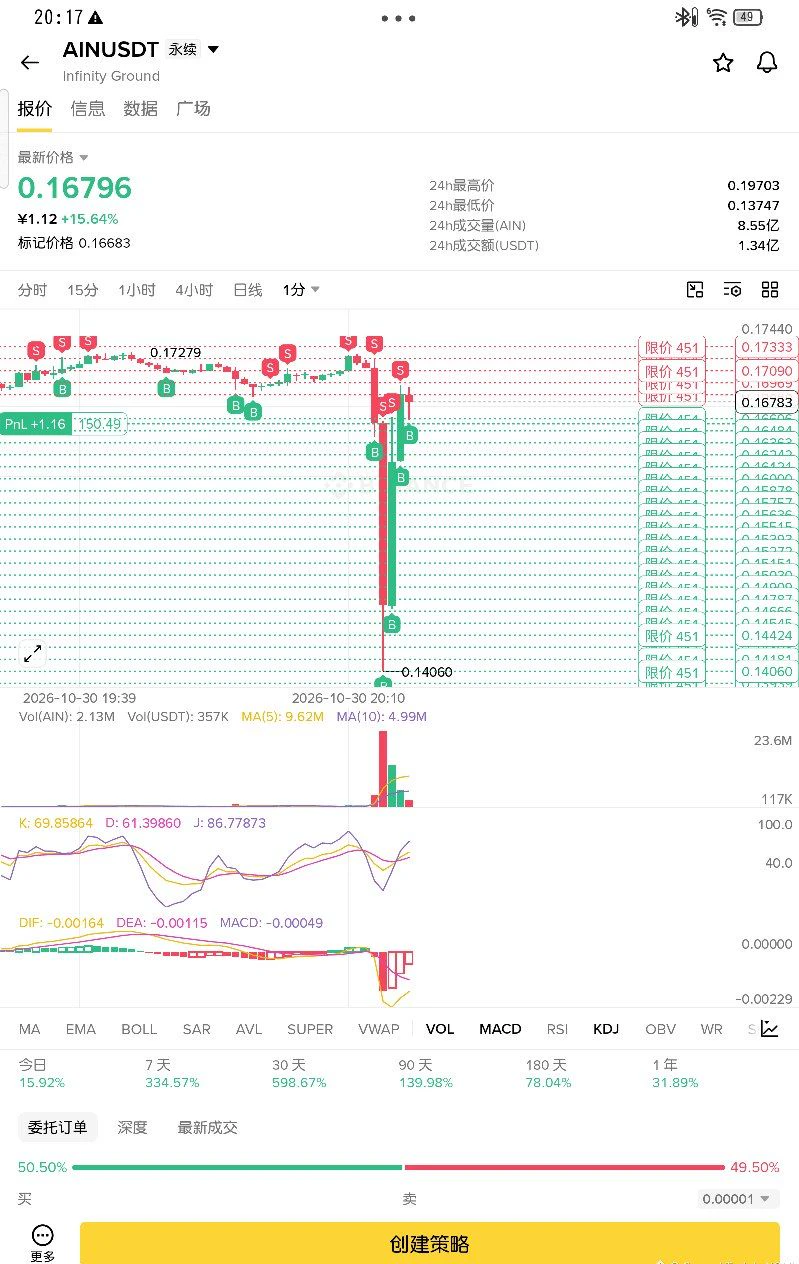Tap the 限价 451 order at 0.17090
Viewport: 799px width, 1264px height.
pyautogui.click(x=672, y=372)
